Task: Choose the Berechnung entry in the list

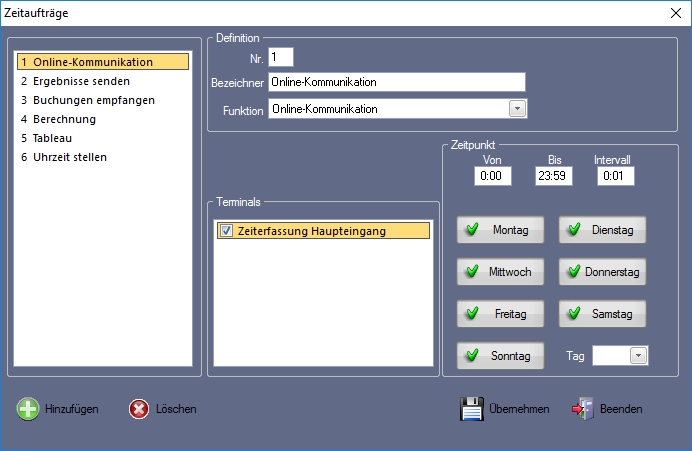Action: (62, 119)
